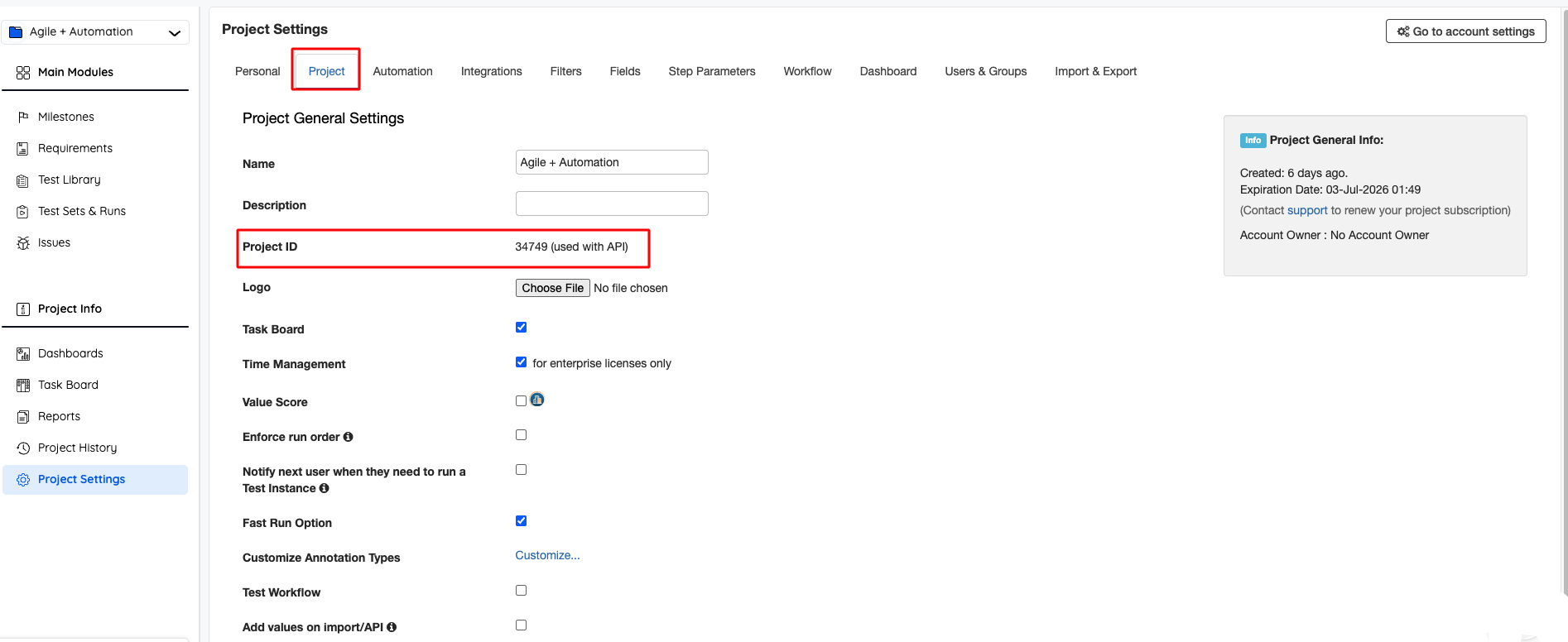Viewport: 1568px width, 642px height.
Task: Open the Integrations tab
Action: coord(492,71)
